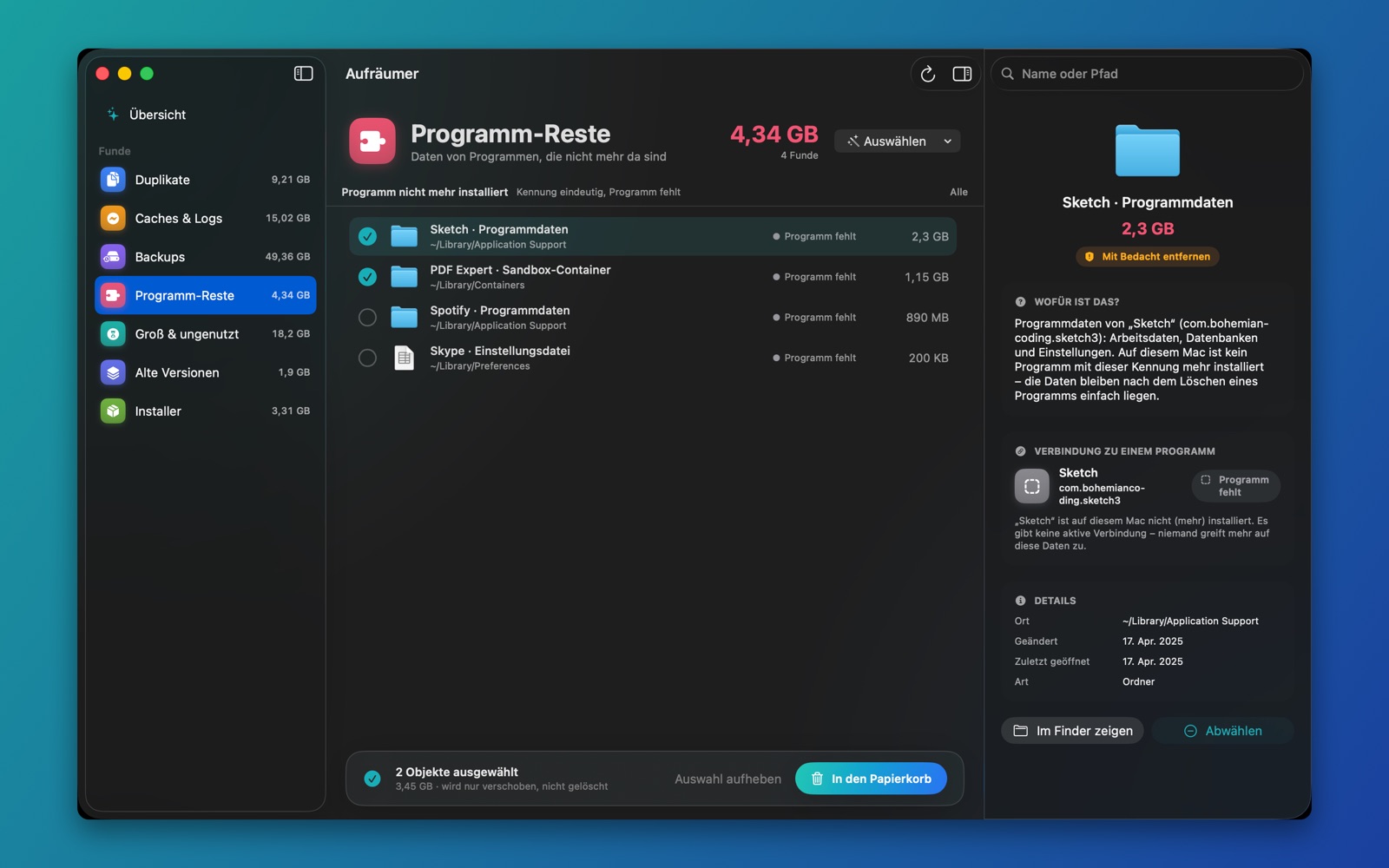
Task: Open the Auswählen dropdown menu
Action: [897, 141]
